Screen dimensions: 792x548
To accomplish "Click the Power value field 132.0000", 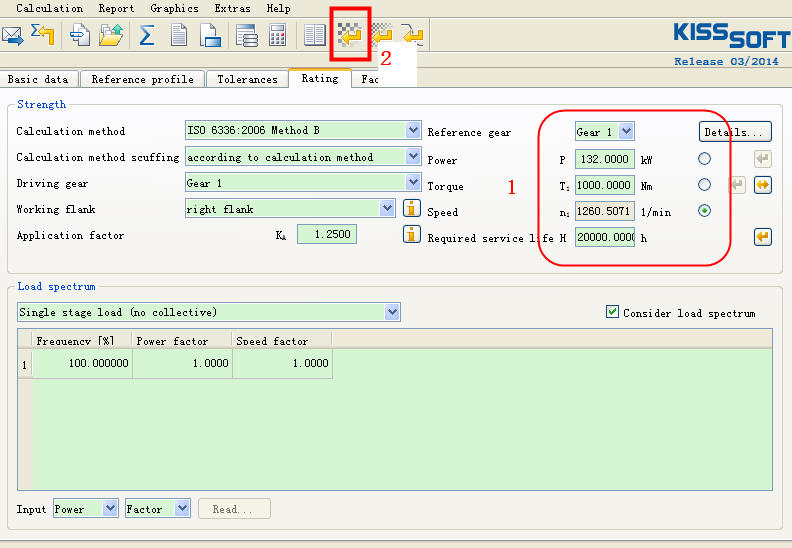I will click(605, 159).
